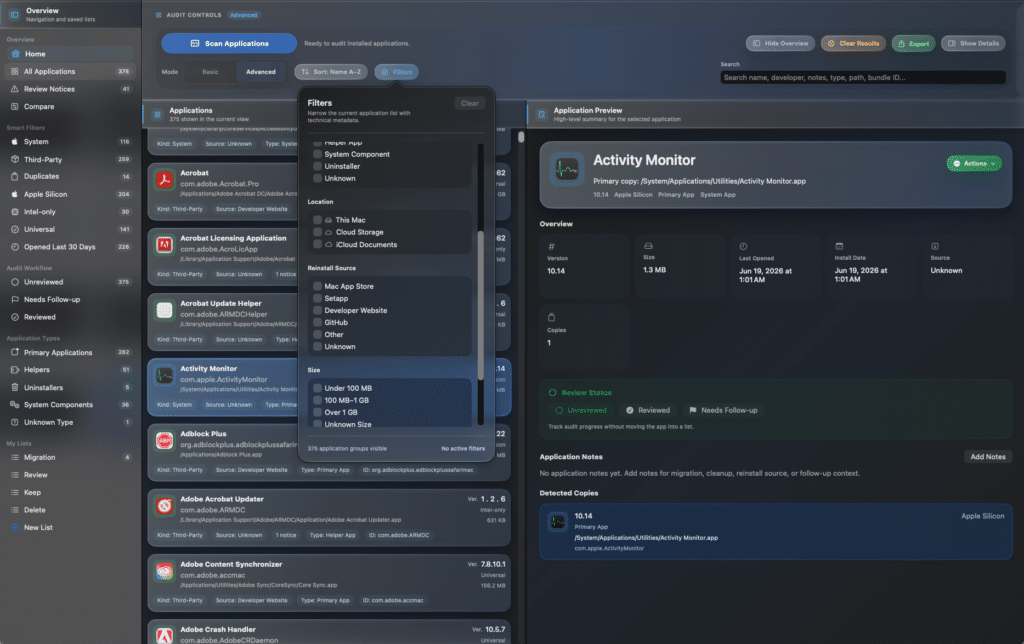Viewport: 1024px width, 644px height.
Task: Check the System Component filter
Action: pyautogui.click(x=317, y=154)
